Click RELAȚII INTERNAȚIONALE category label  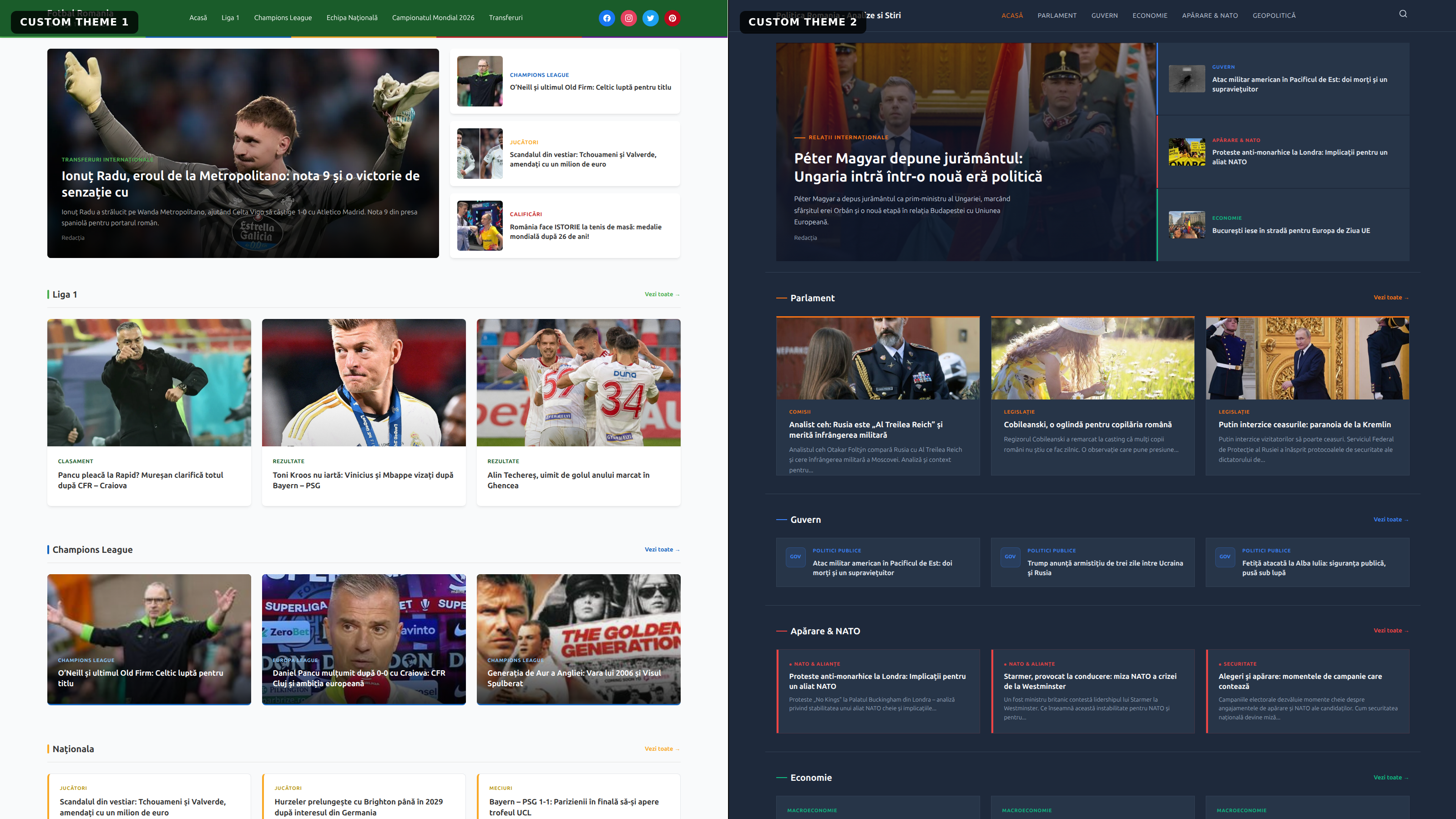(848, 137)
